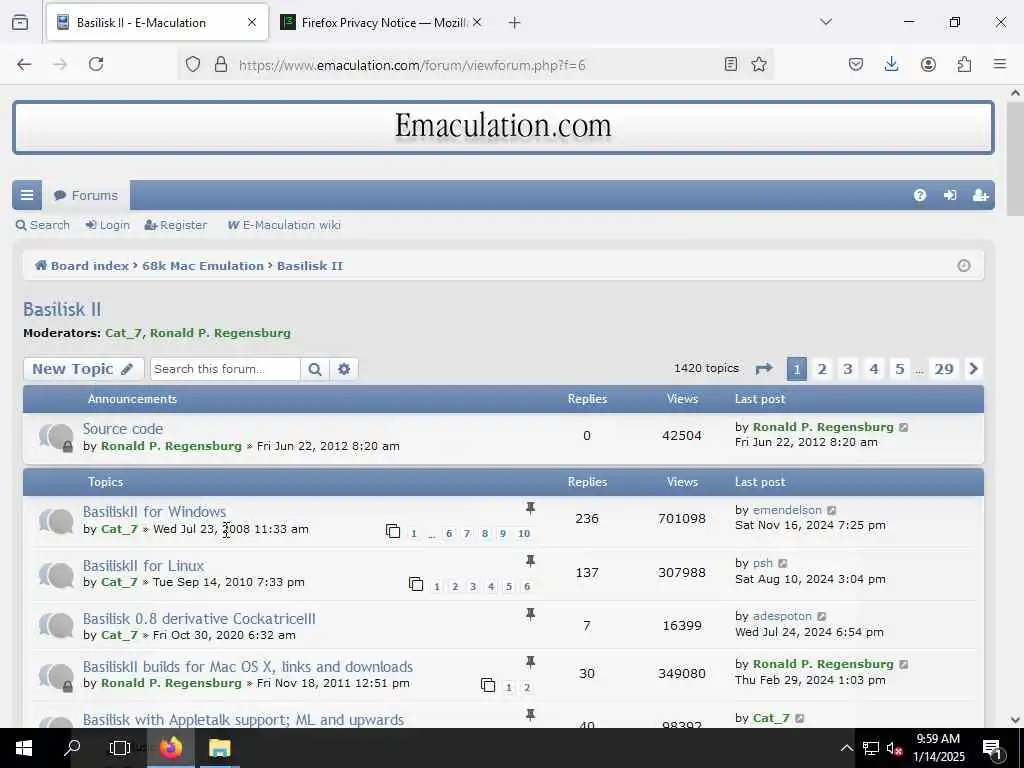
Task: View latest post icon by adespoton
Action: click(822, 616)
